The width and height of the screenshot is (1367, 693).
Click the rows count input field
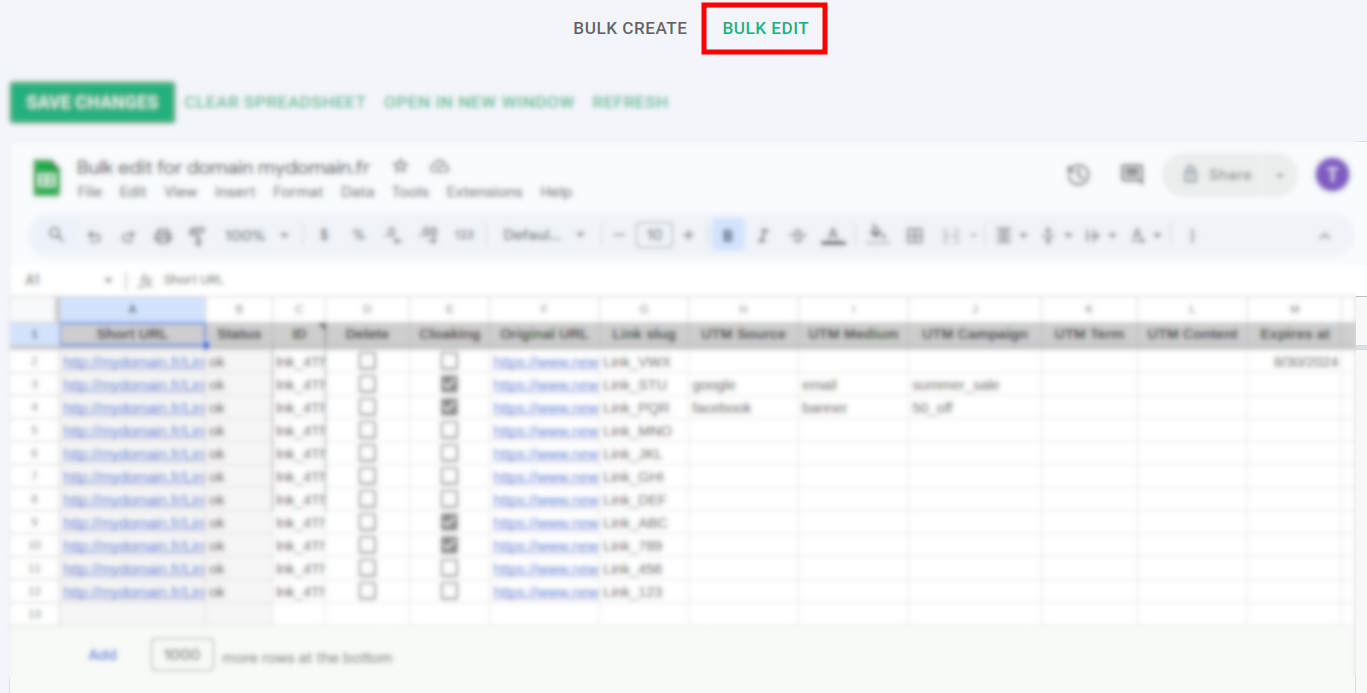point(182,655)
